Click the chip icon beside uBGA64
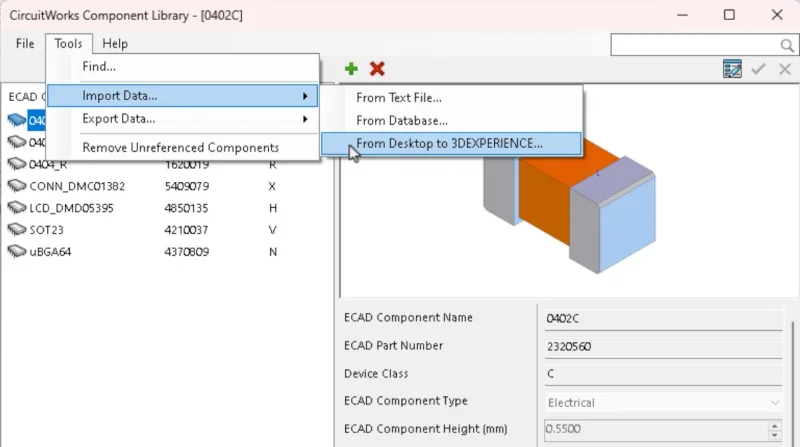 17,252
